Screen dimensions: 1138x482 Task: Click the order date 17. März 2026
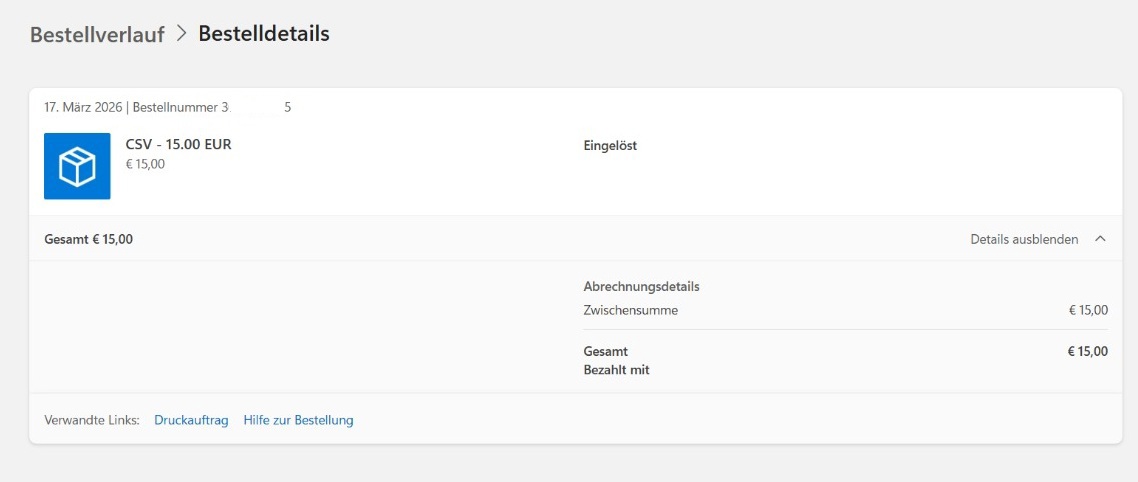point(83,107)
